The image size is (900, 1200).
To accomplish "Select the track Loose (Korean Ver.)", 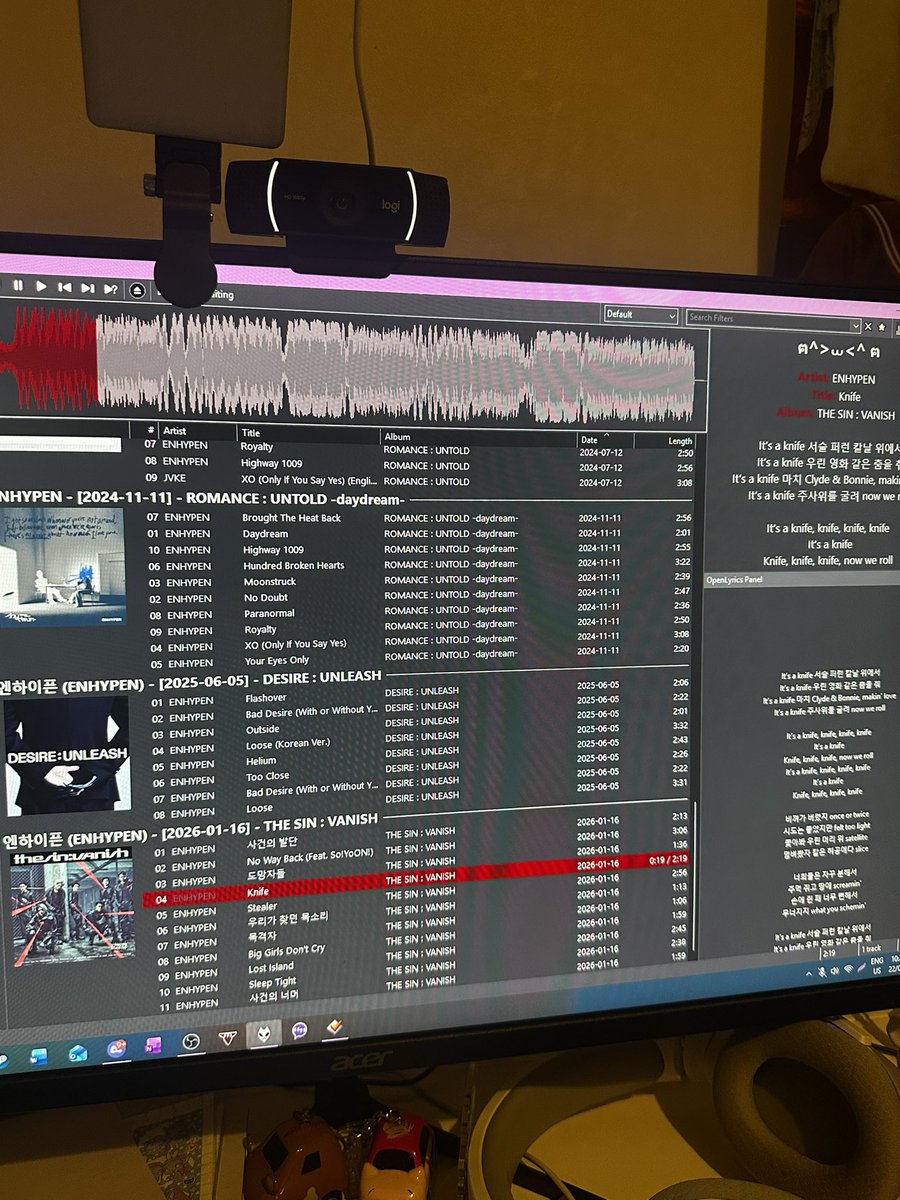I will (x=288, y=745).
